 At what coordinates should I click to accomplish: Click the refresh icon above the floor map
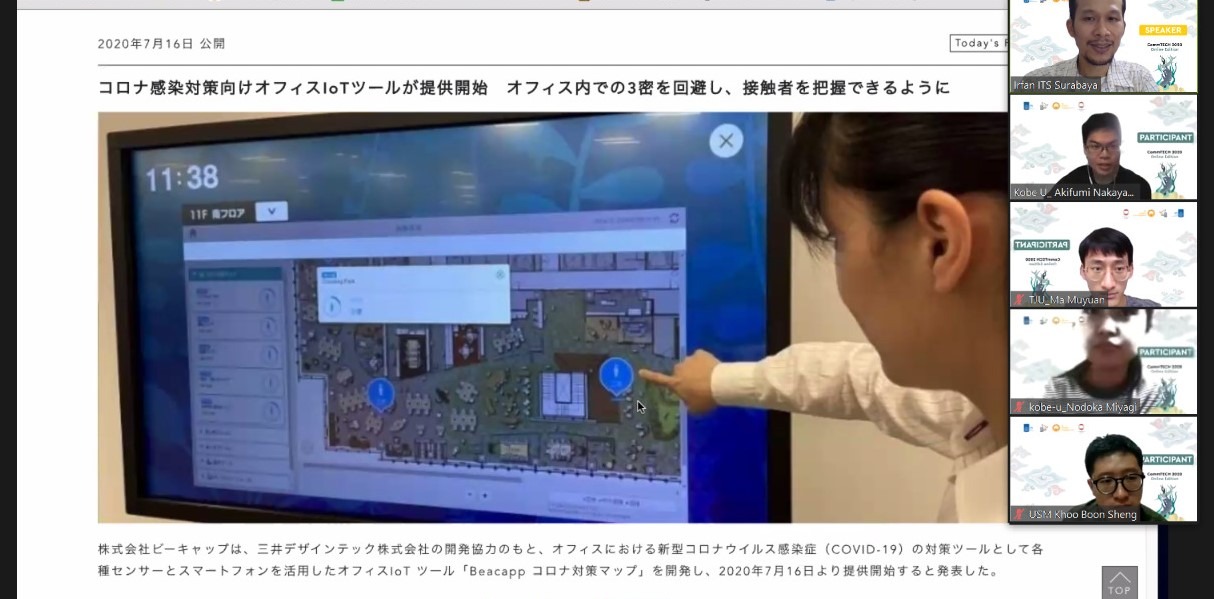674,218
